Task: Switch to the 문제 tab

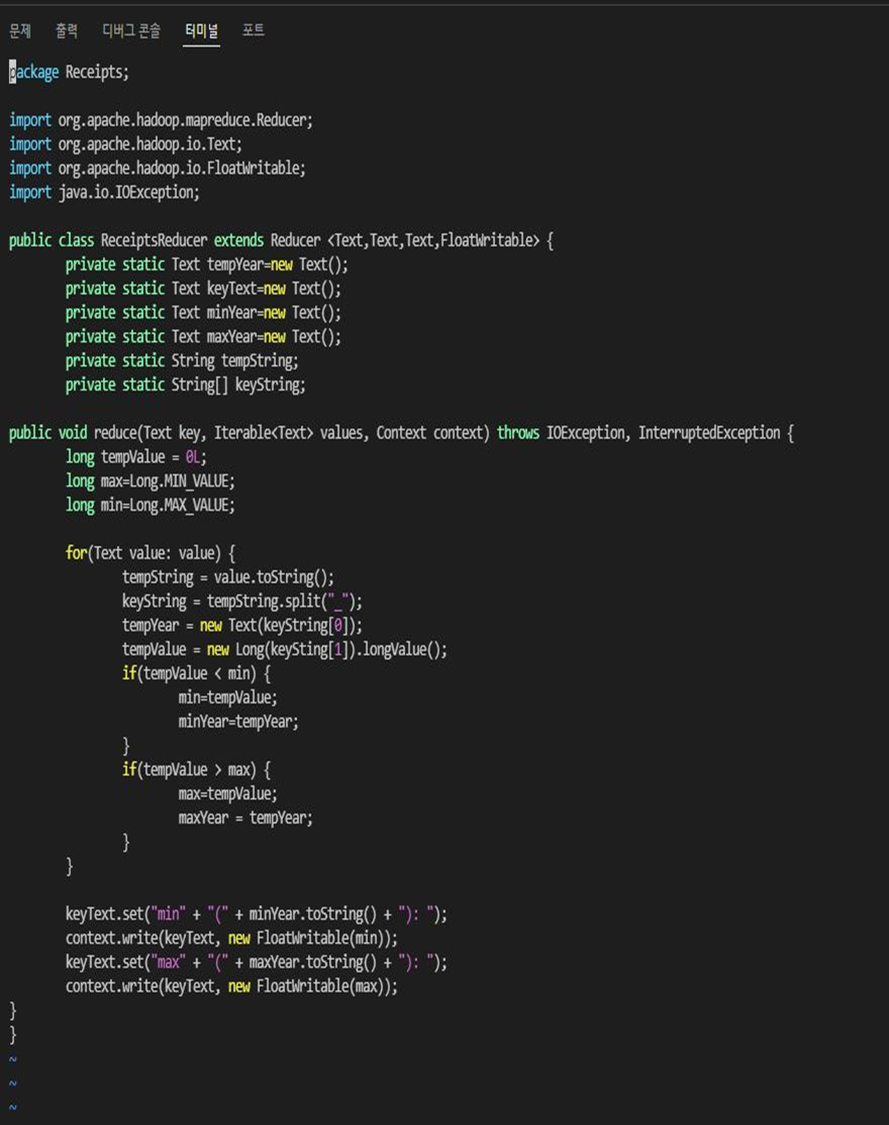Action: coord(20,30)
